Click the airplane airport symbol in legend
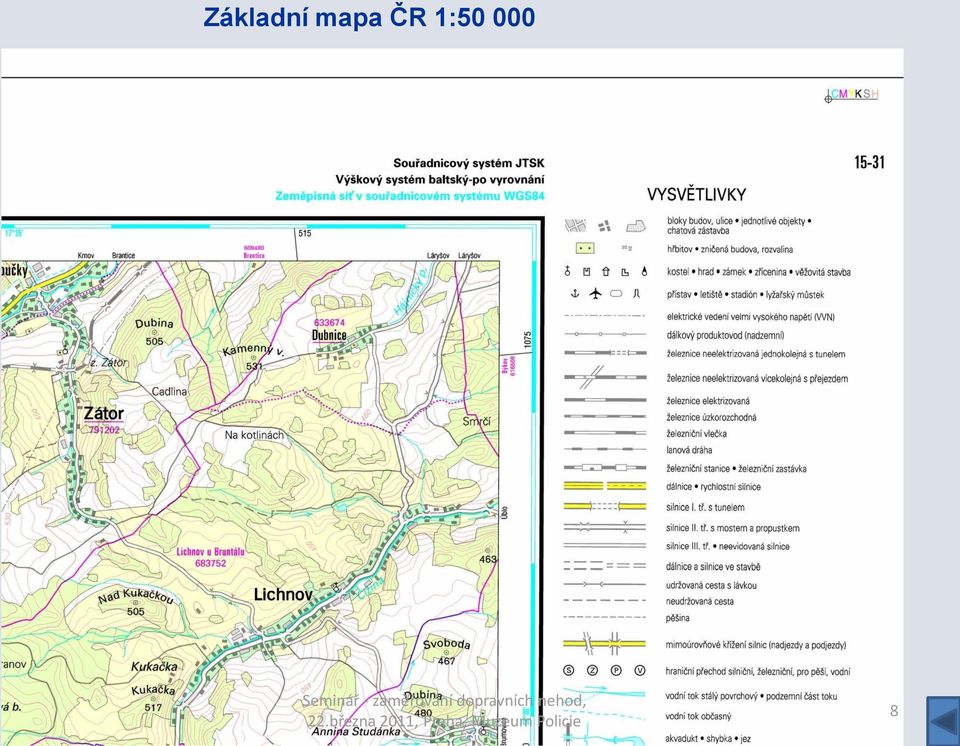Viewport: 960px width, 746px height. [x=595, y=294]
